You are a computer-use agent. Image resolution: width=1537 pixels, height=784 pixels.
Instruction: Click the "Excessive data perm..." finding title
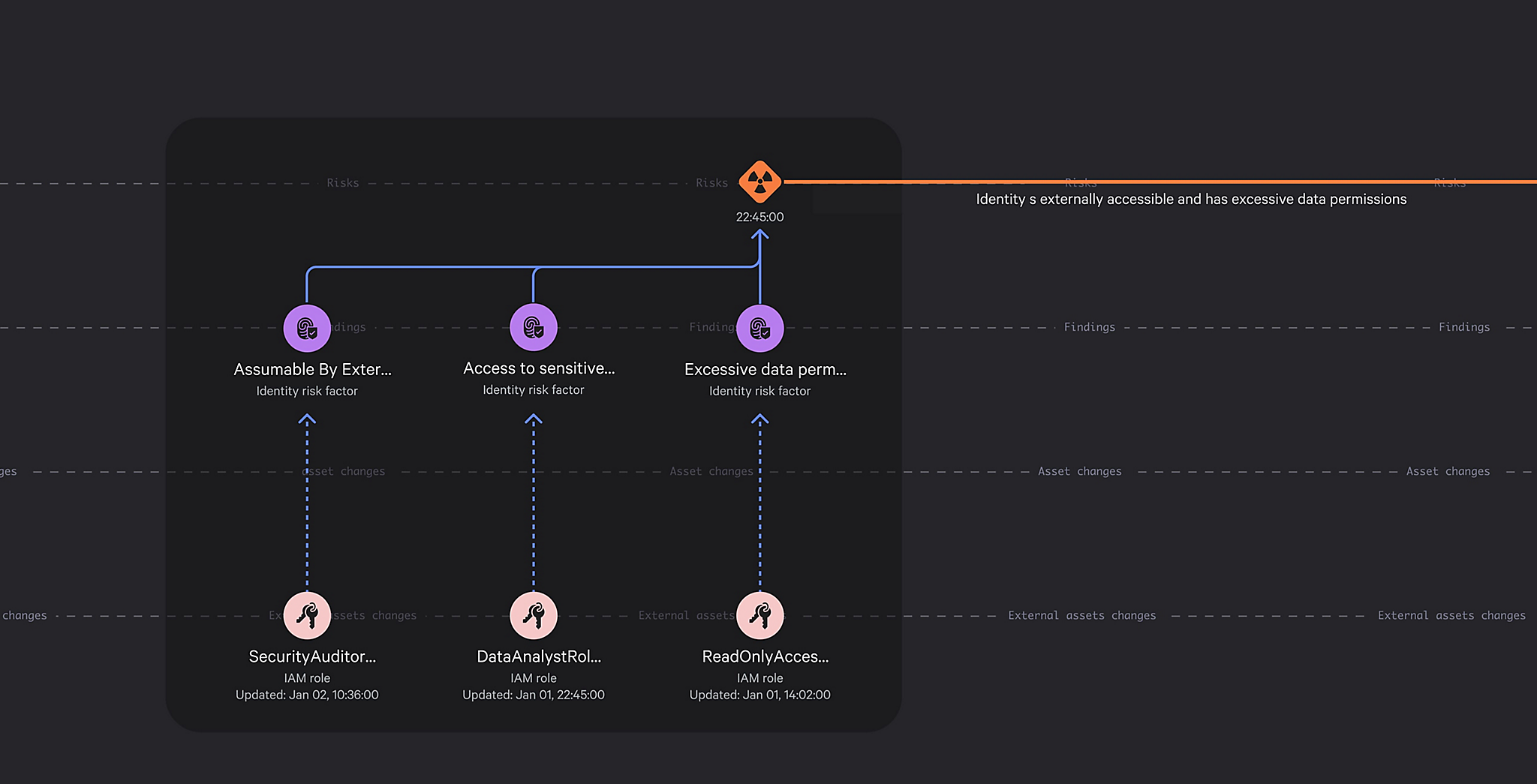point(765,369)
